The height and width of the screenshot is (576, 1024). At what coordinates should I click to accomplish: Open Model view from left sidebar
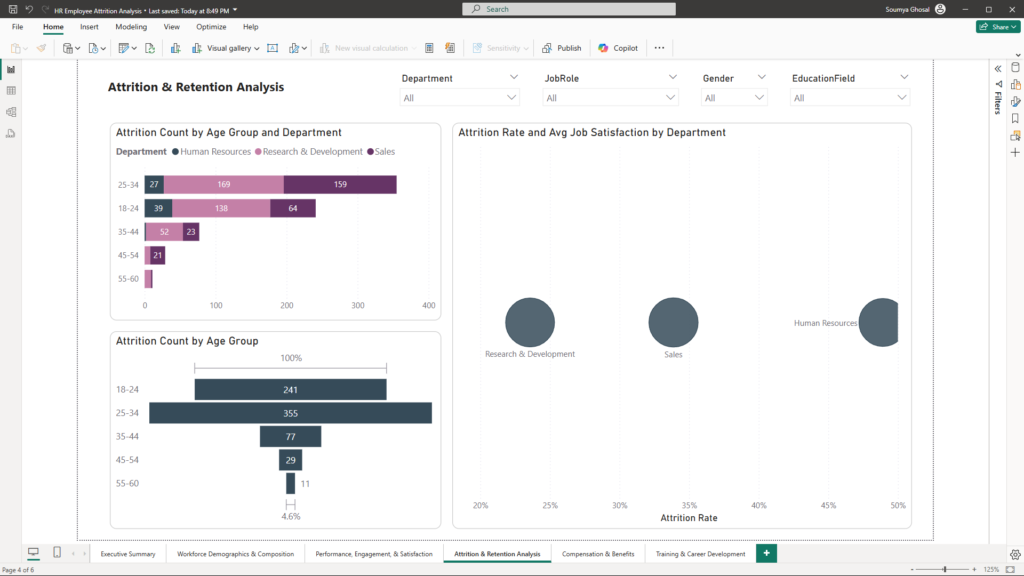(x=11, y=112)
